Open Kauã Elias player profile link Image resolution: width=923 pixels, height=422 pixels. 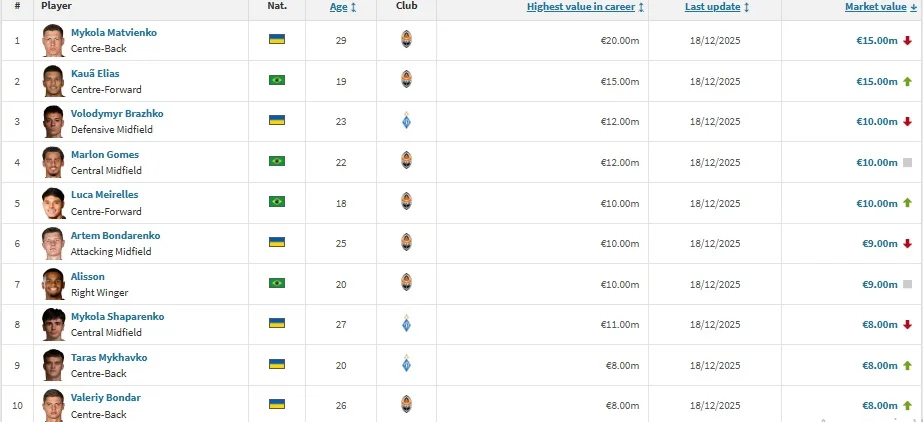tap(99, 73)
